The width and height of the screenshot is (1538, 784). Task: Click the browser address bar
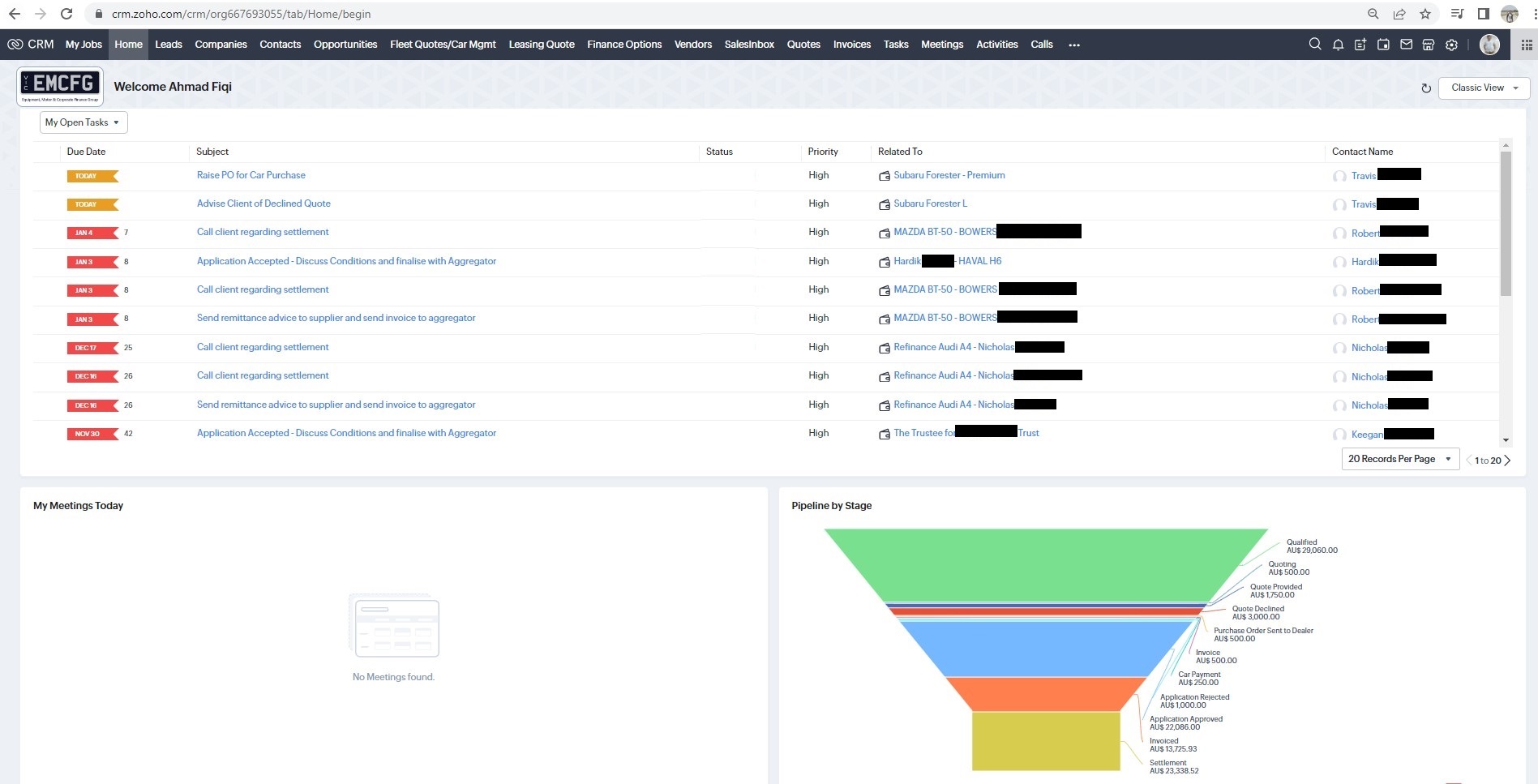pyautogui.click(x=730, y=14)
